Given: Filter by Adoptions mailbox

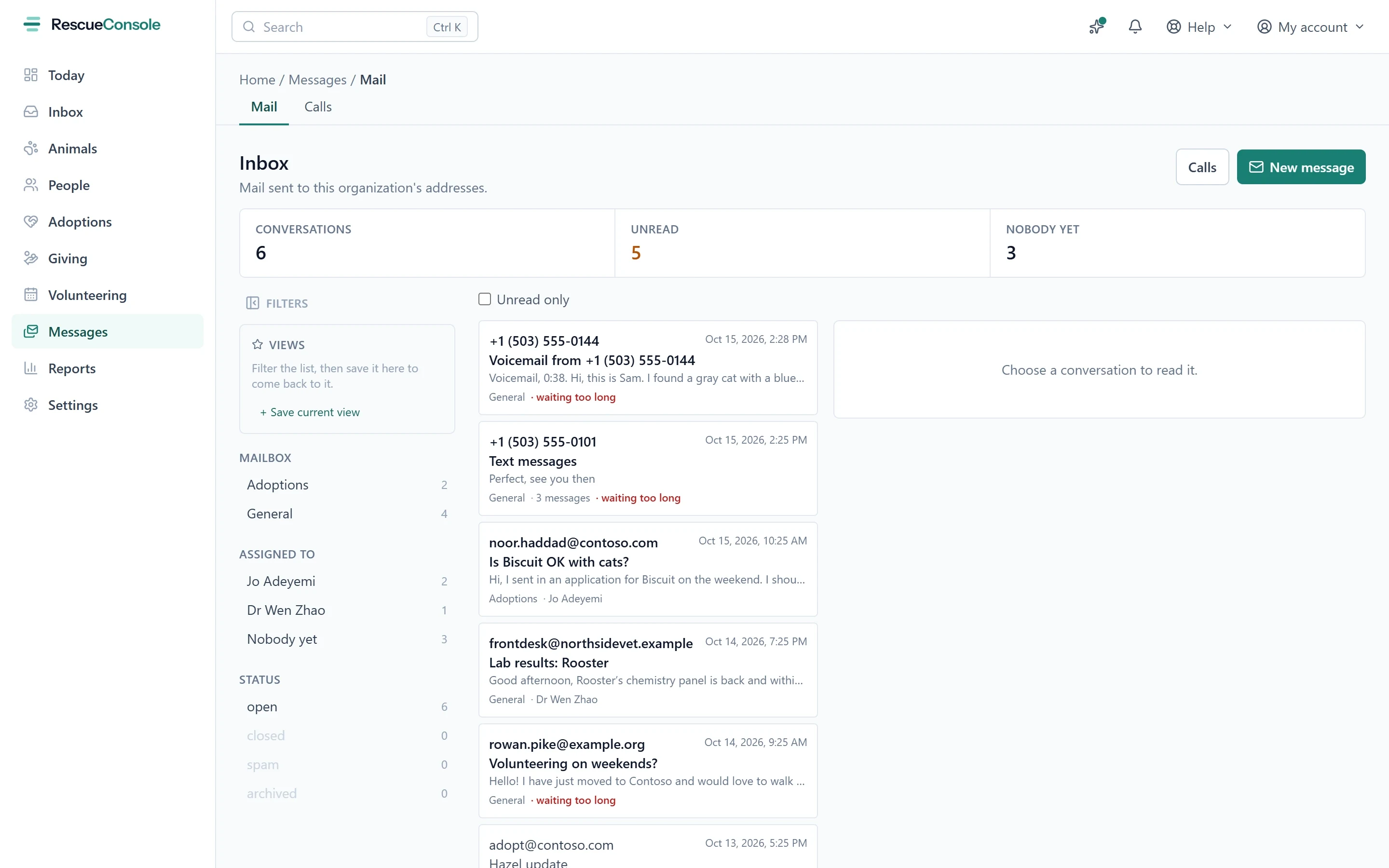Looking at the screenshot, I should tap(347, 485).
